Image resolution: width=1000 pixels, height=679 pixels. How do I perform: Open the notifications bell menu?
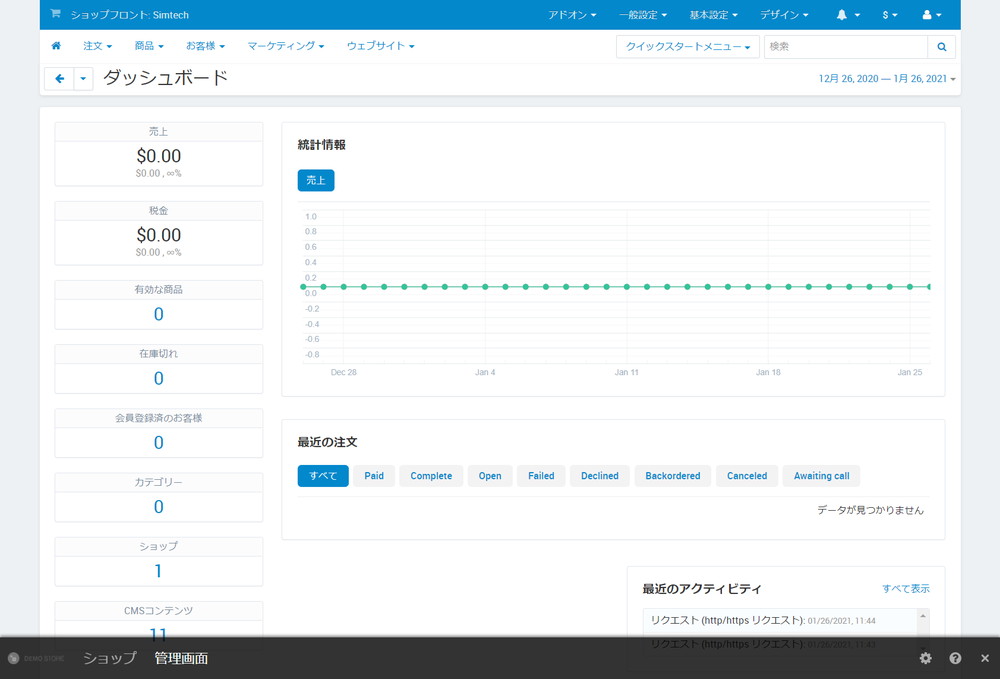[x=848, y=15]
